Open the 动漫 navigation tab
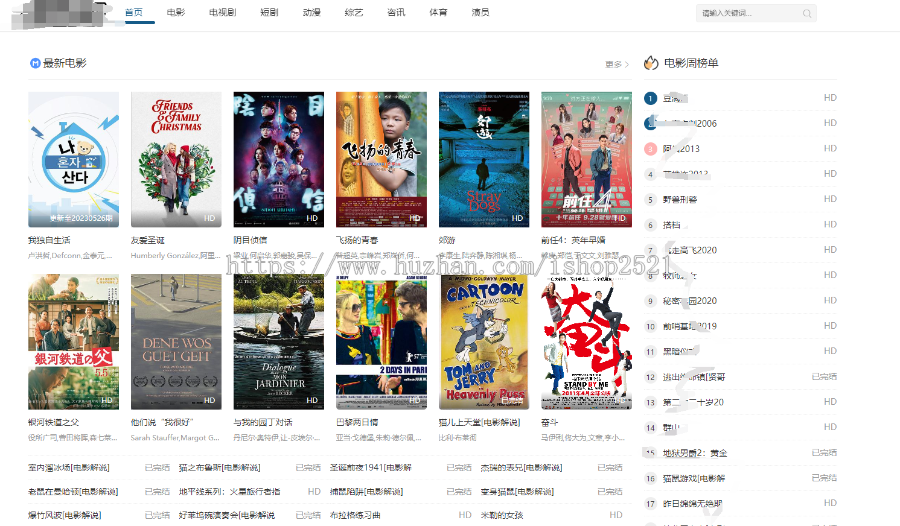 (x=312, y=12)
